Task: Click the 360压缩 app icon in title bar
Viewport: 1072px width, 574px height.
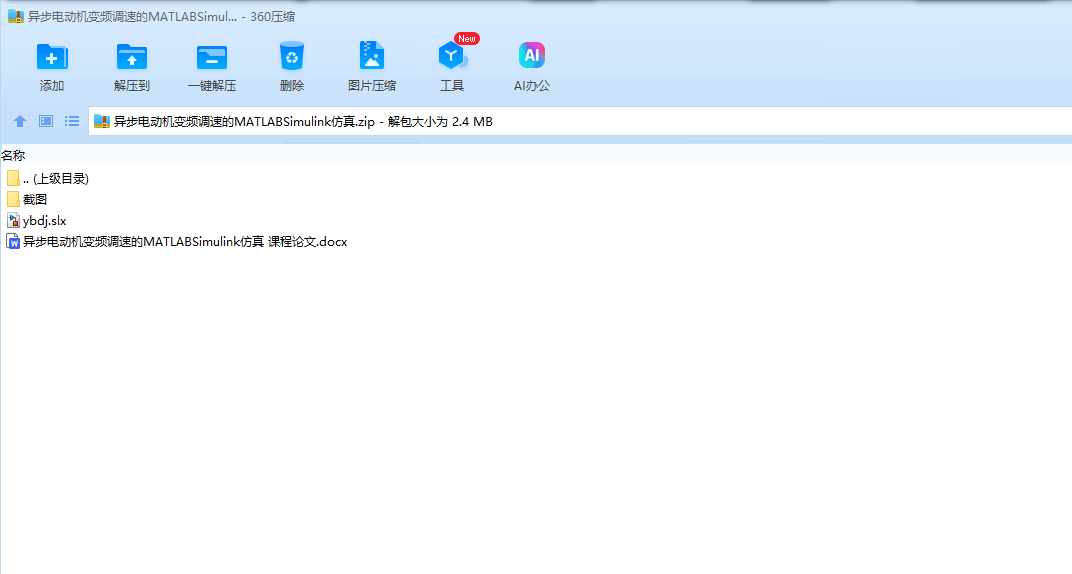Action: pyautogui.click(x=15, y=16)
